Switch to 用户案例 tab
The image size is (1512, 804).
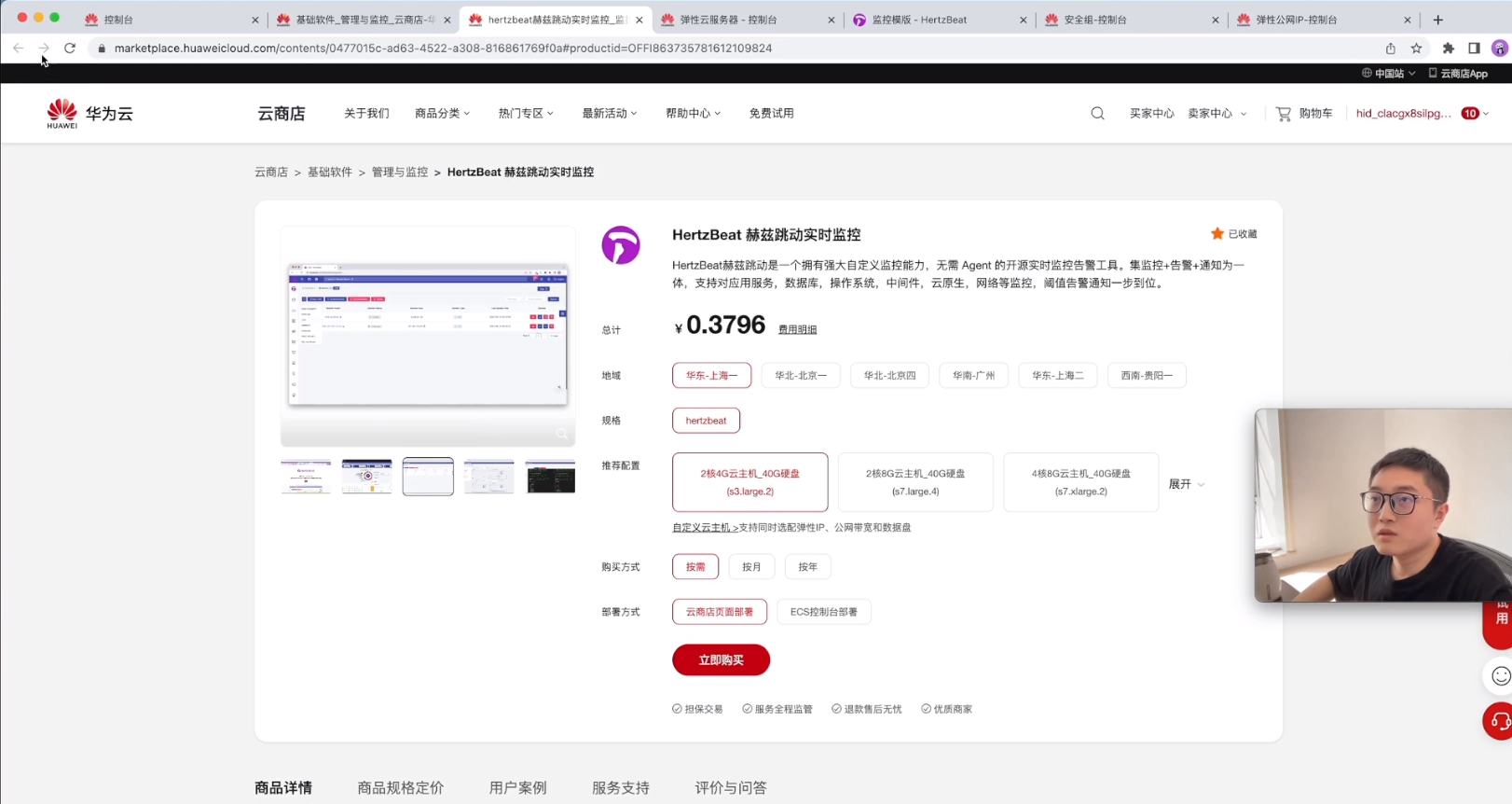pos(518,788)
